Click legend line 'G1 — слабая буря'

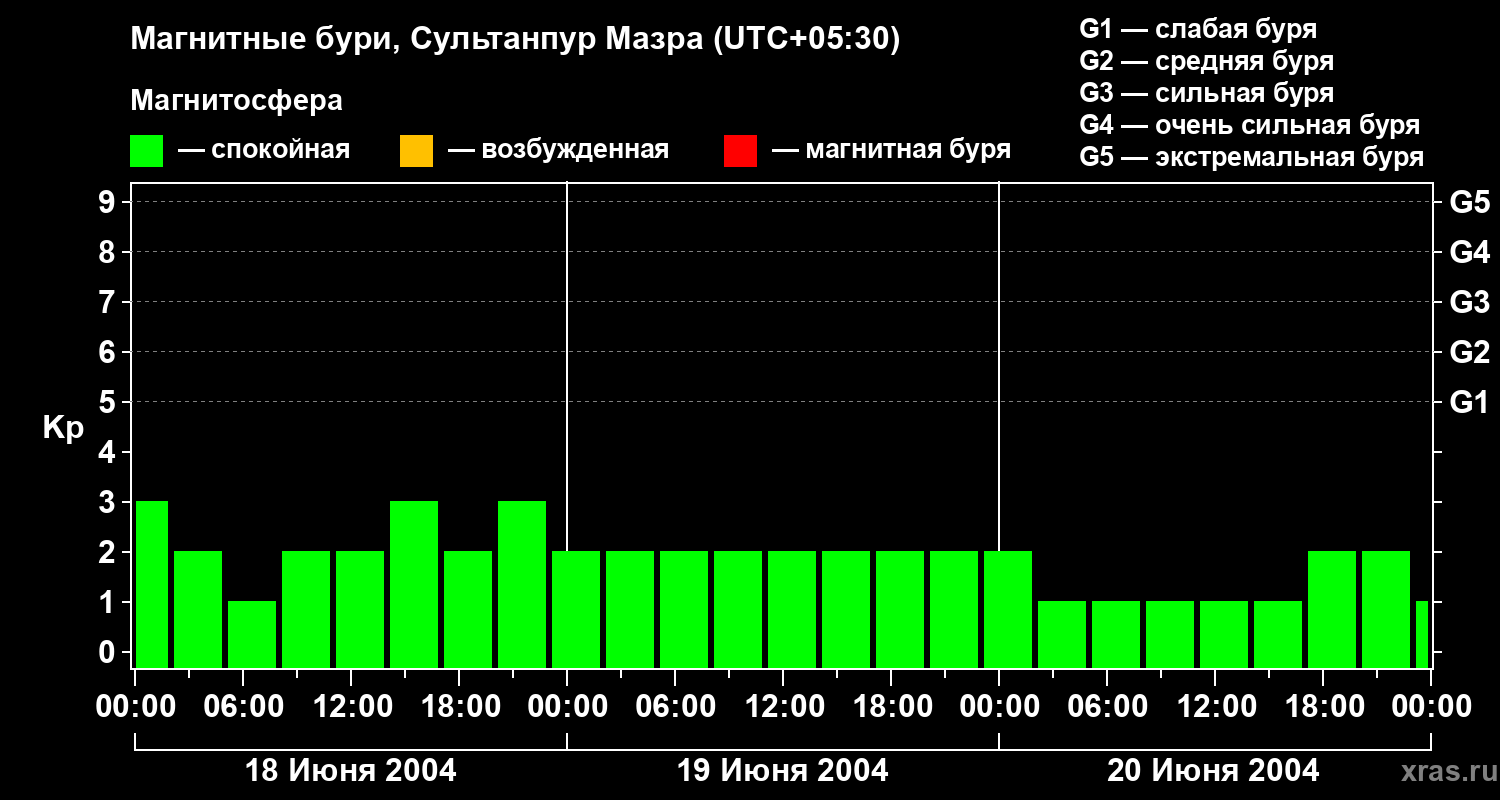[1198, 29]
